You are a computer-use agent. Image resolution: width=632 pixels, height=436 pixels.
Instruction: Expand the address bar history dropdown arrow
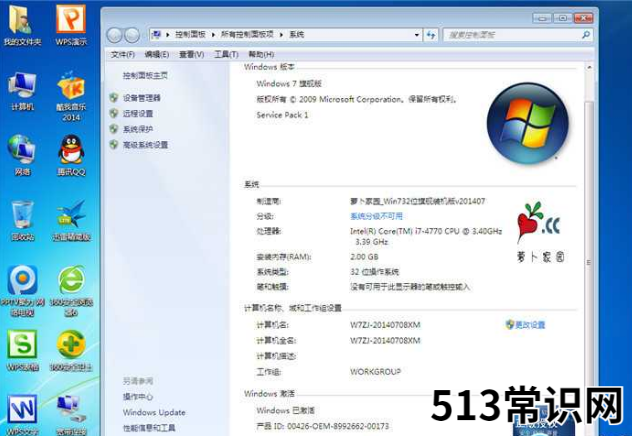coord(417,35)
